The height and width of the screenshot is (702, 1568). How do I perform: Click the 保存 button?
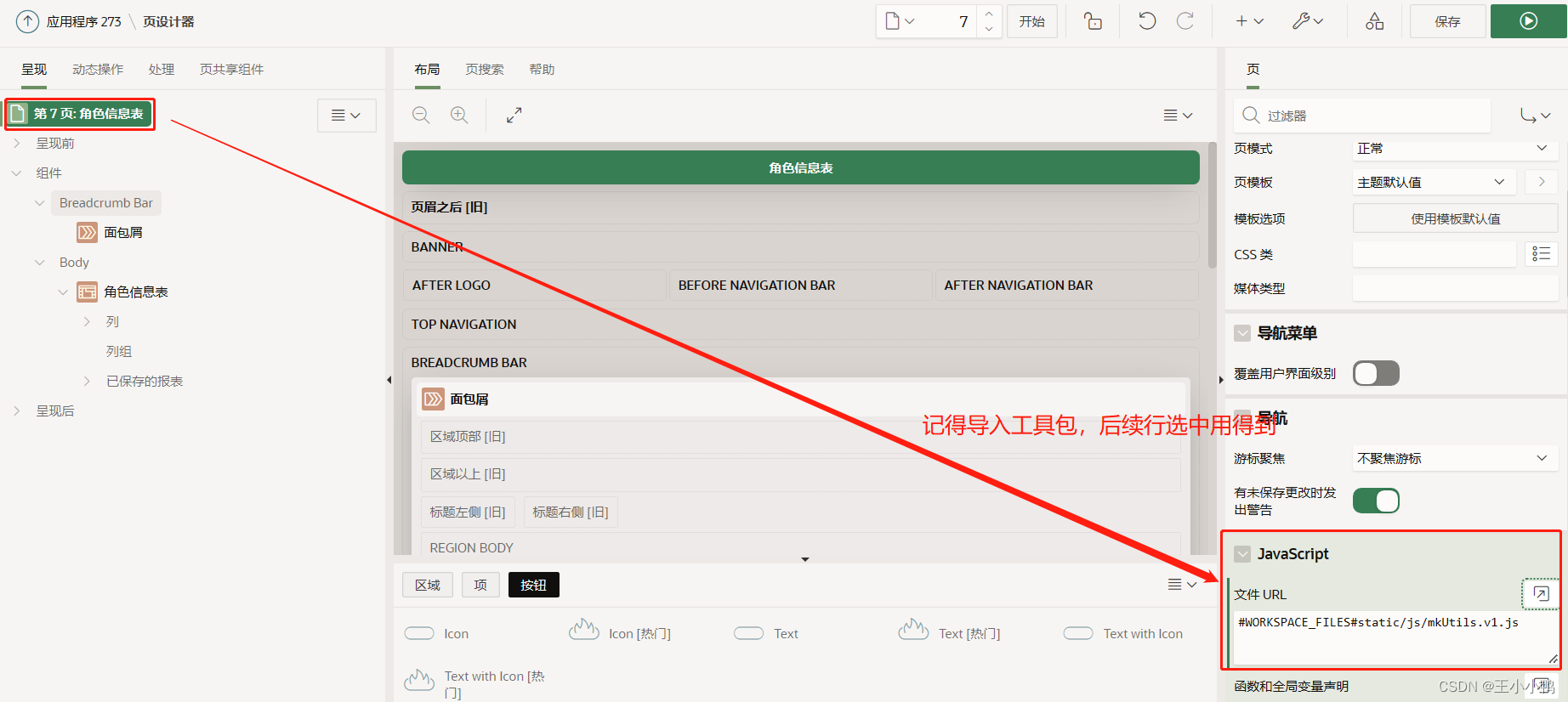click(1447, 21)
